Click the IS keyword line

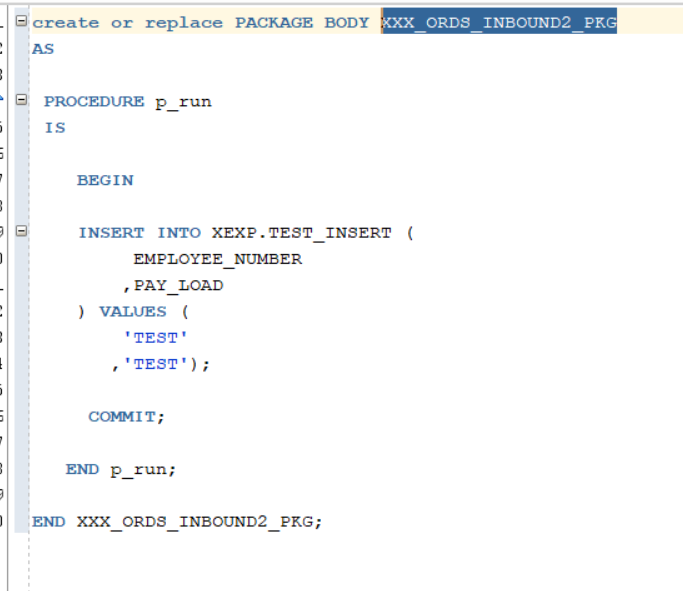tap(55, 128)
